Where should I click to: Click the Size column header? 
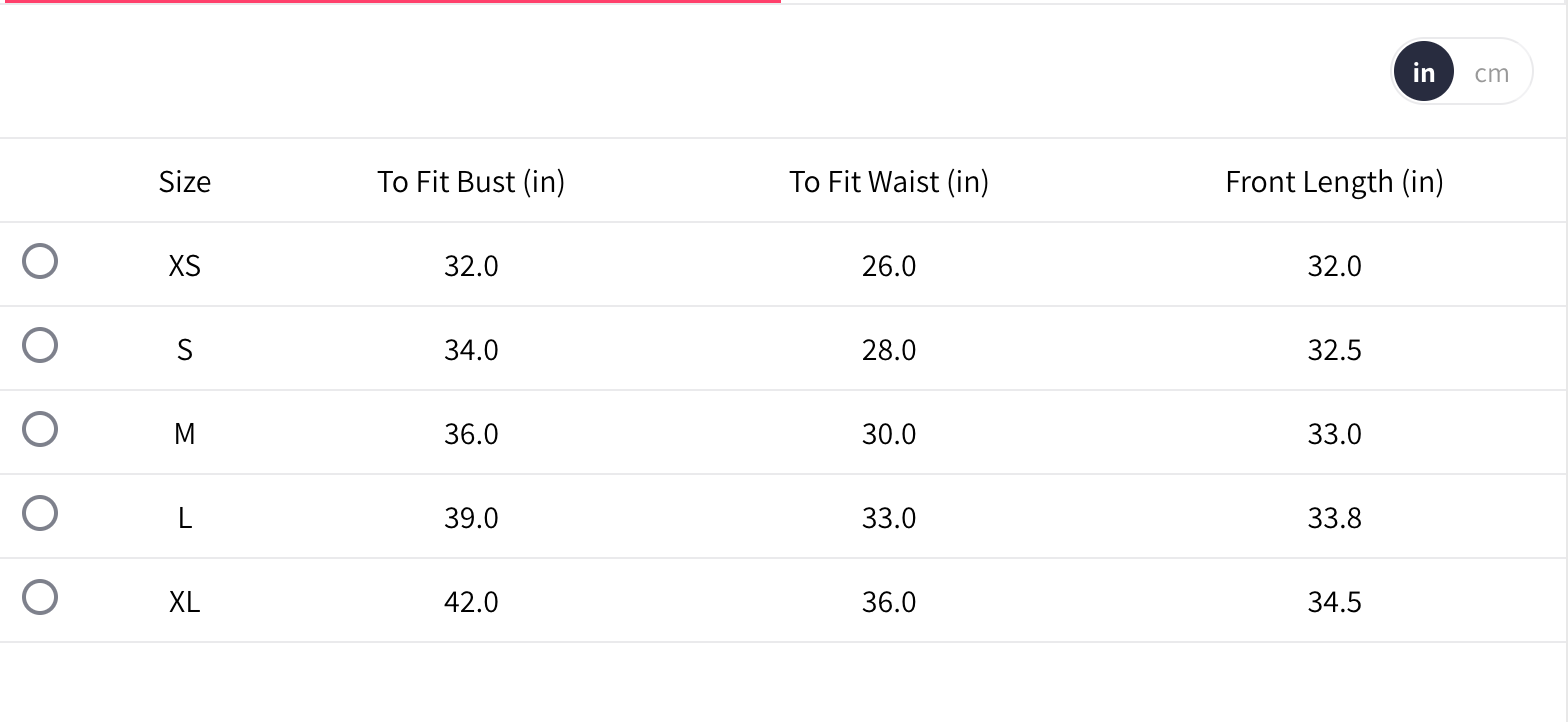coord(185,182)
